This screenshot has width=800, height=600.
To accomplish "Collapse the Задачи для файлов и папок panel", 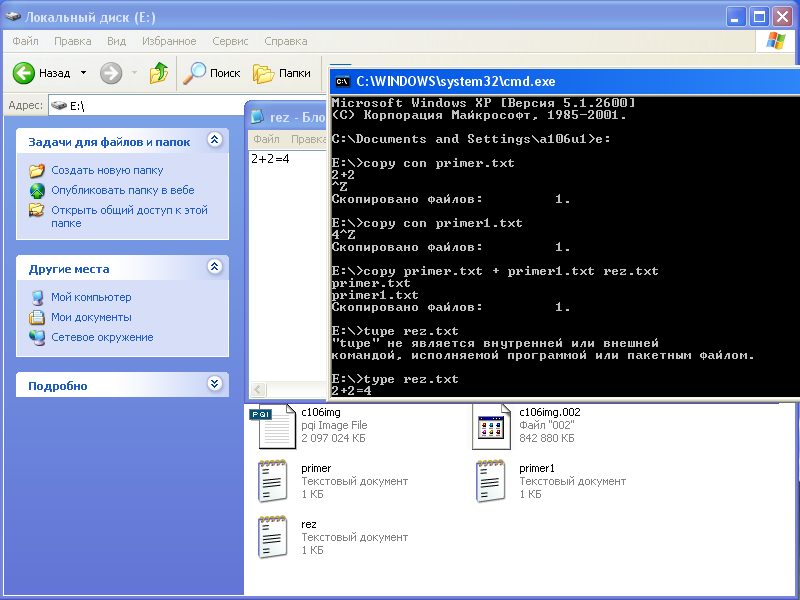I will [215, 140].
